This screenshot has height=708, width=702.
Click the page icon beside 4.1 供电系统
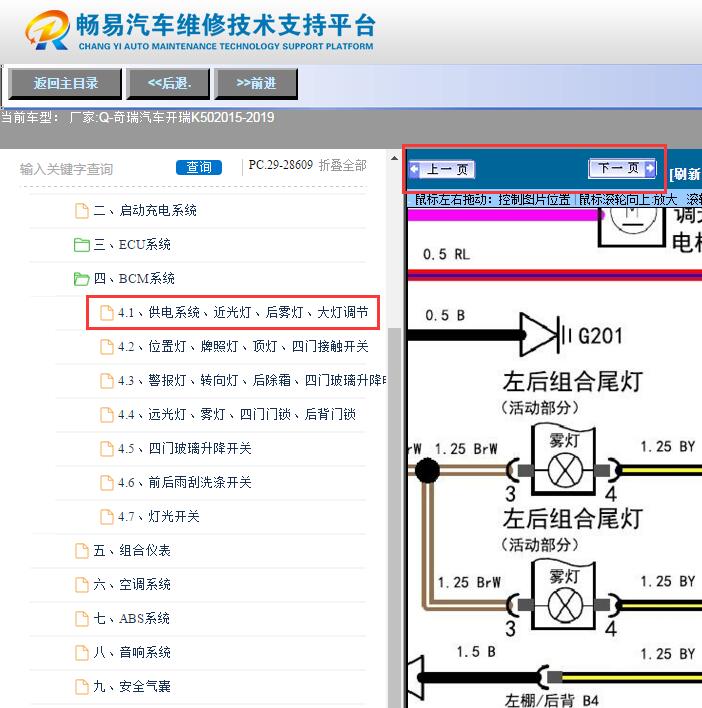coord(107,312)
